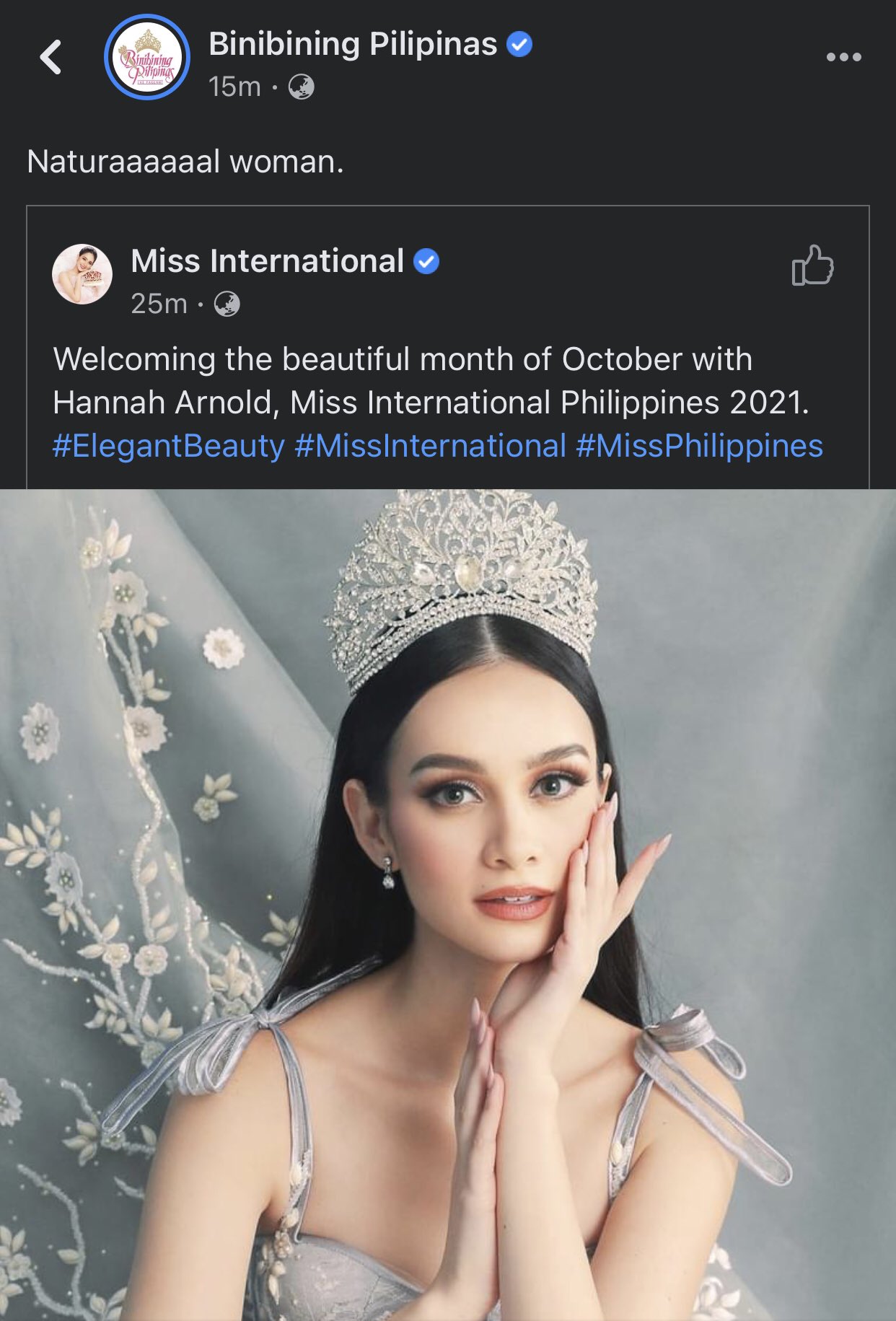The image size is (896, 1321).
Task: Tap the globe icon next to 25m
Action: [227, 304]
